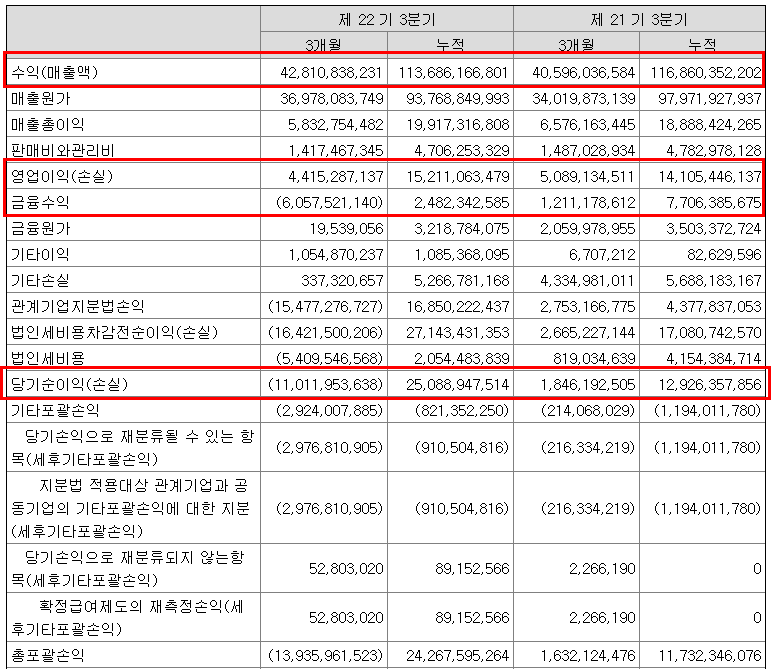Select net income value 1,846,192,505
Image resolution: width=771 pixels, height=669 pixels.
(587, 384)
